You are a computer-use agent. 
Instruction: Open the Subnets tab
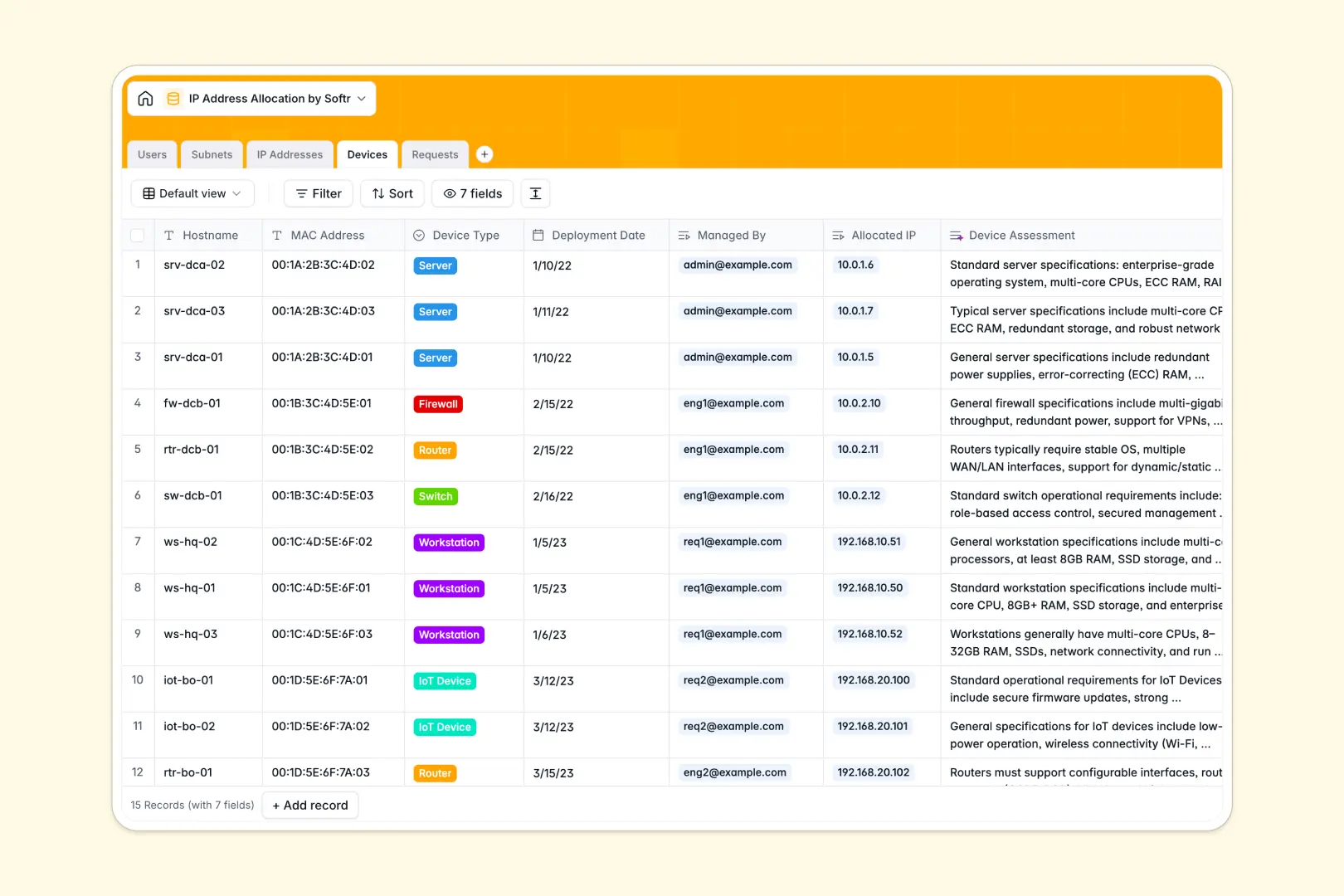pos(212,154)
